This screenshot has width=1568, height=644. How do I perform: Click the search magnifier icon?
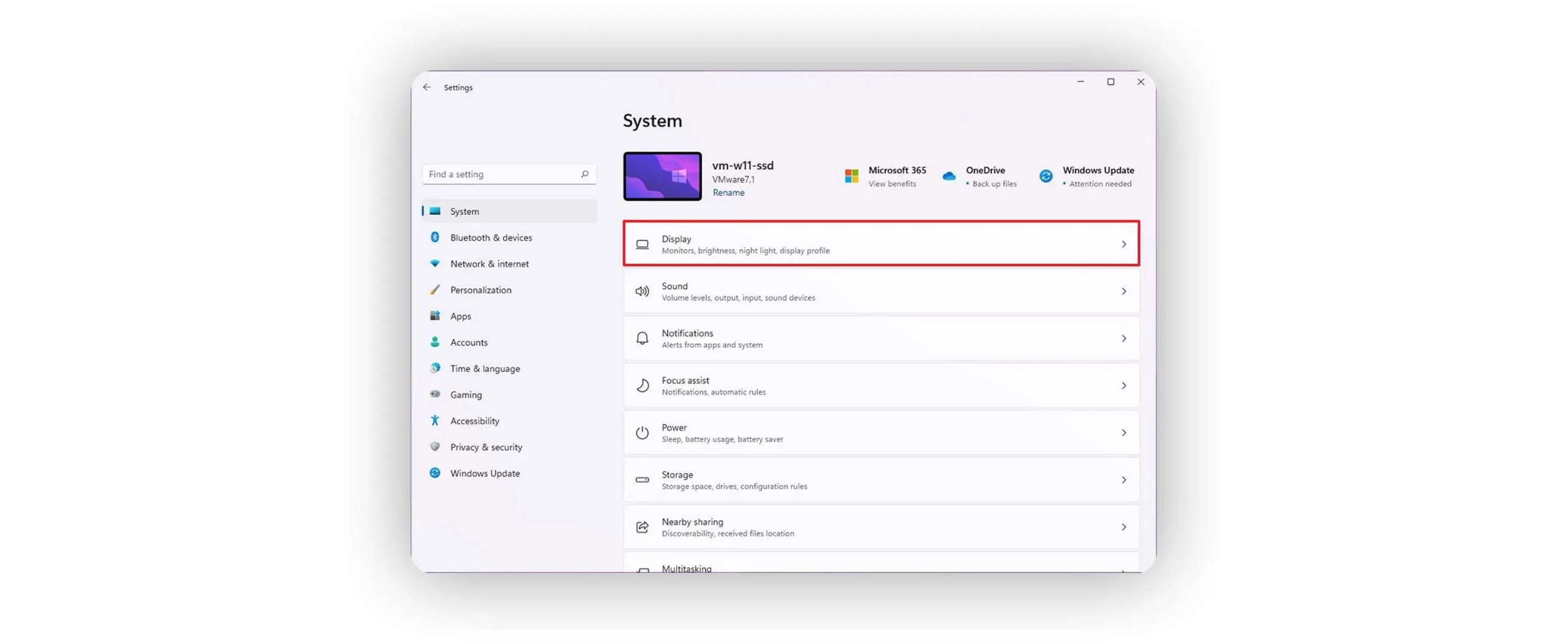[x=584, y=174]
